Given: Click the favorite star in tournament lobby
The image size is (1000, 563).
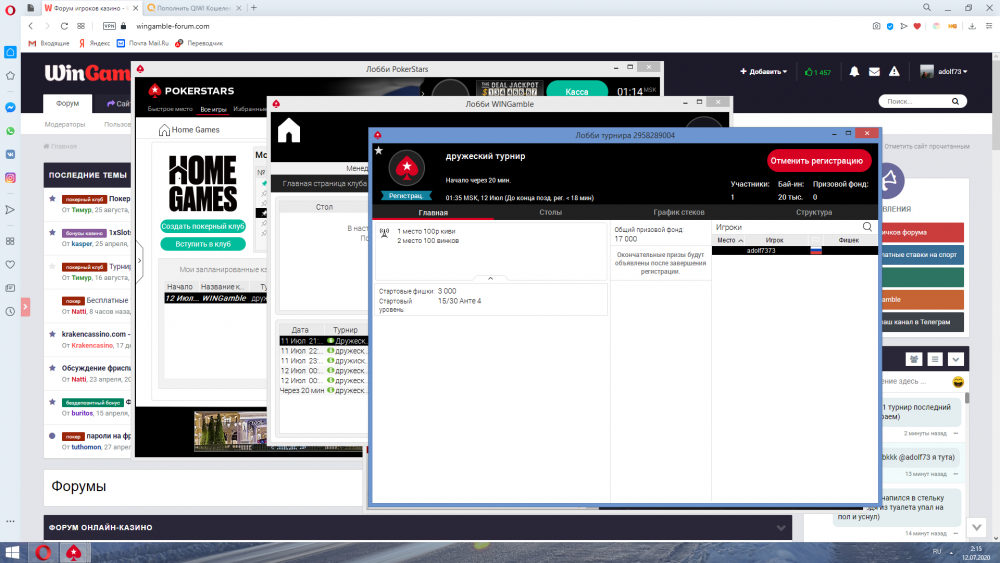Looking at the screenshot, I should tap(378, 150).
